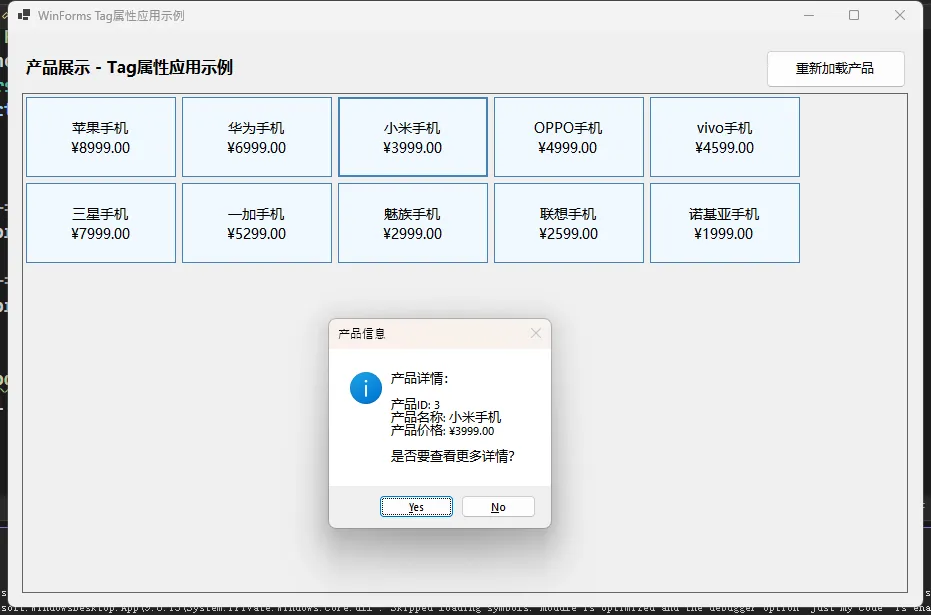Choose the 一加手机 product tile
Image resolution: width=931 pixels, height=615 pixels.
point(256,223)
